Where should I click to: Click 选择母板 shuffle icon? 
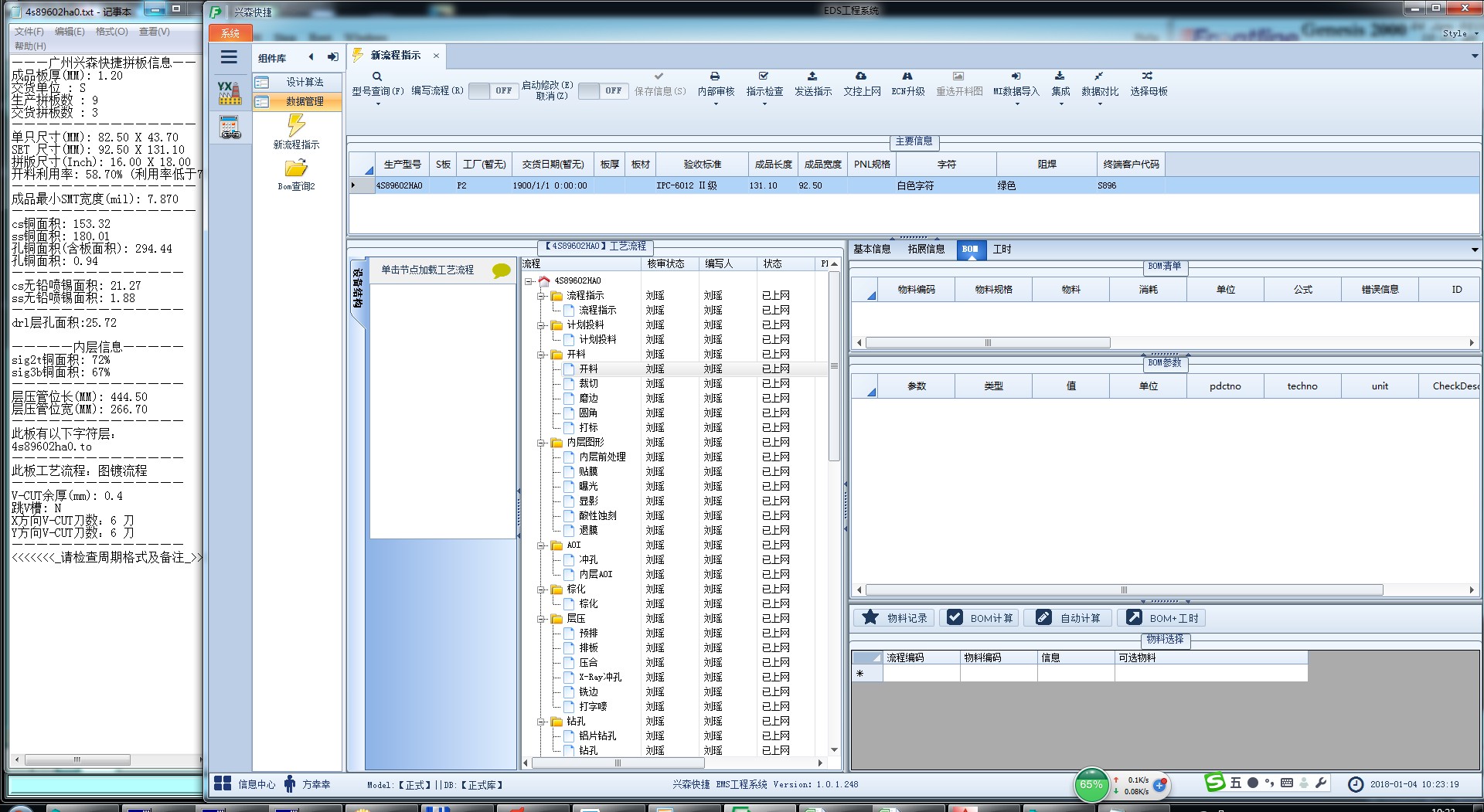point(1147,76)
